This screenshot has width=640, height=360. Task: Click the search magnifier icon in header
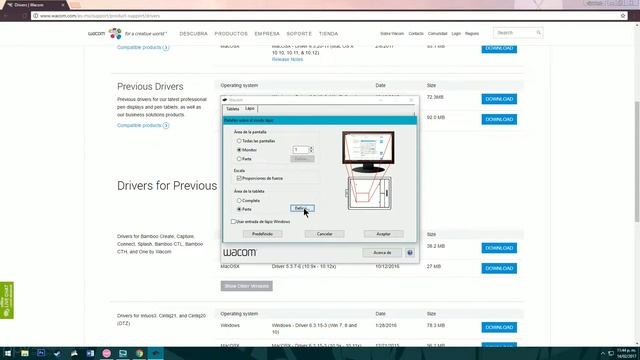[x=538, y=33]
